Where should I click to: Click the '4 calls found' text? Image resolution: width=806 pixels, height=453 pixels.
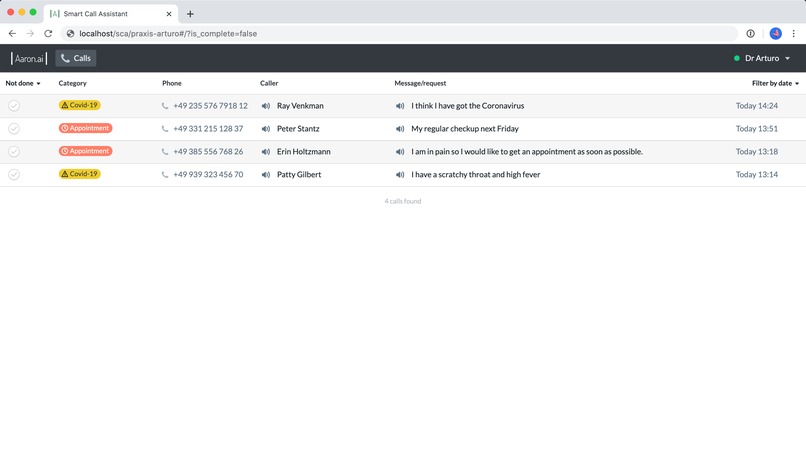pos(402,202)
